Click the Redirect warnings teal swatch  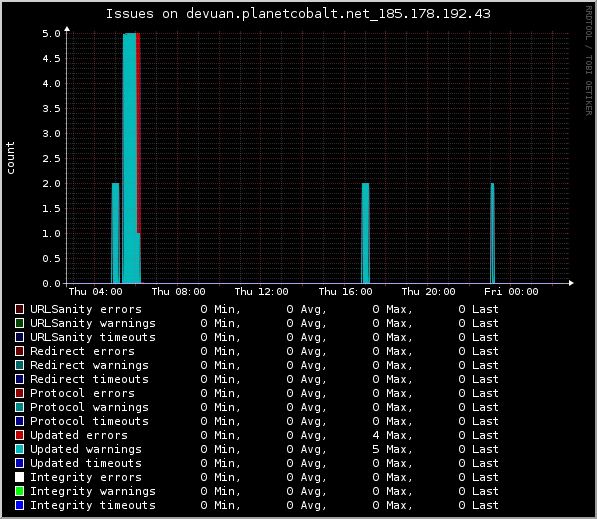point(19,365)
